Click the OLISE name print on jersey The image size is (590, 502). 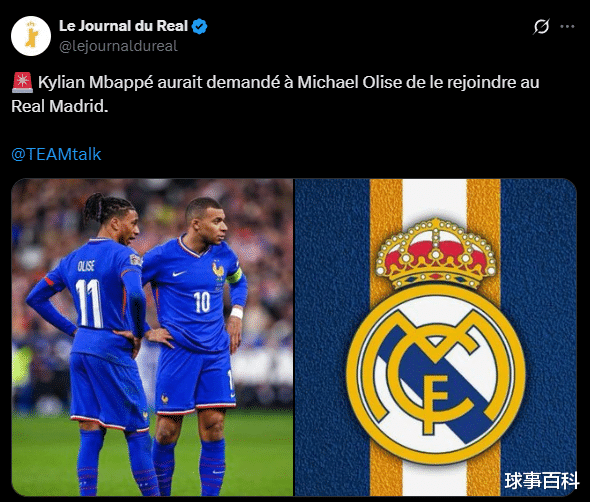86,266
